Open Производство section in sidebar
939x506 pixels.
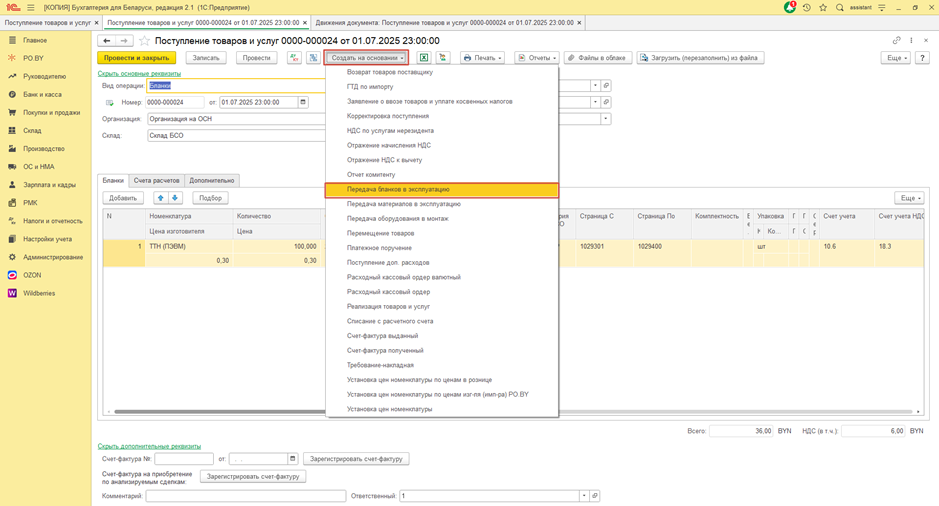[44, 149]
